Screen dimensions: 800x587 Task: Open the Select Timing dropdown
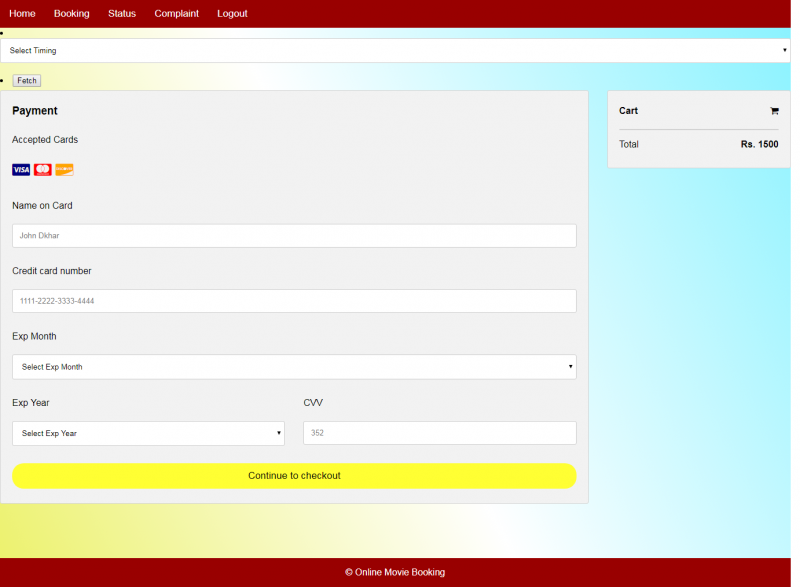pos(395,50)
